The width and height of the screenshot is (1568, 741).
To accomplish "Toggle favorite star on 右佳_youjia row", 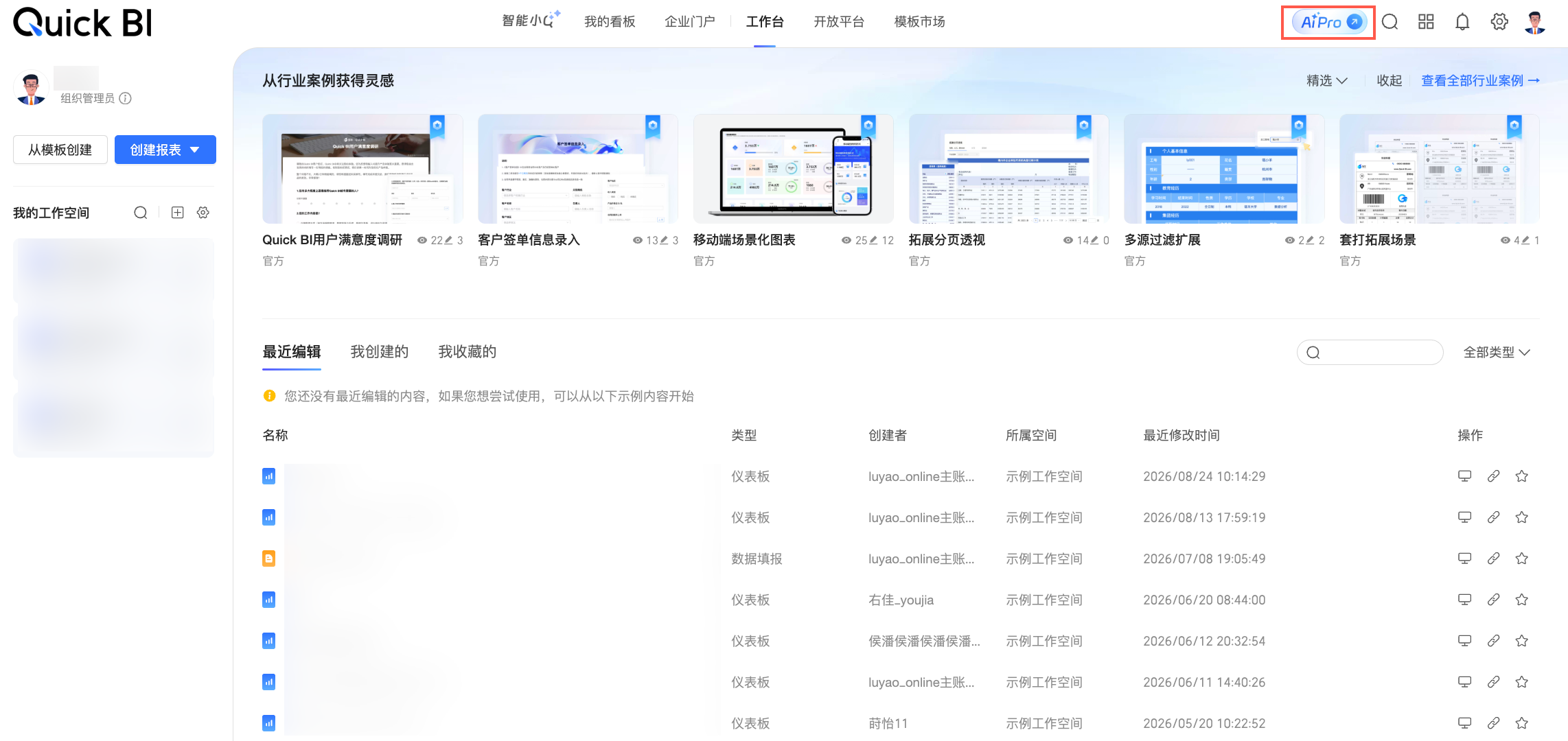I will pos(1522,600).
